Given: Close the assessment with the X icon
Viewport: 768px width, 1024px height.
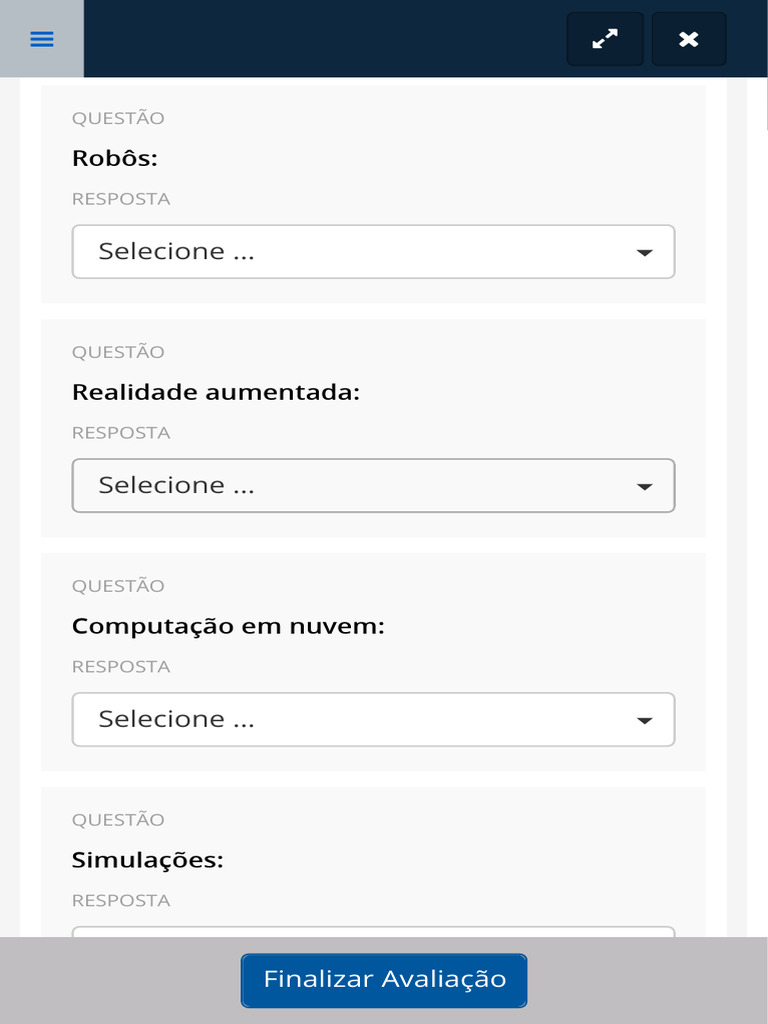Looking at the screenshot, I should pos(689,39).
